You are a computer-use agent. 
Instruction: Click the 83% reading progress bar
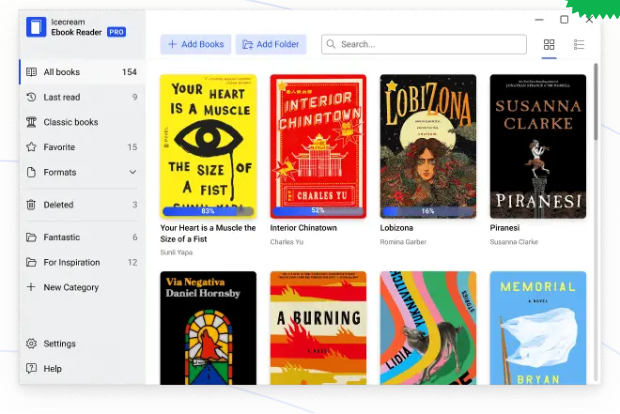click(208, 211)
